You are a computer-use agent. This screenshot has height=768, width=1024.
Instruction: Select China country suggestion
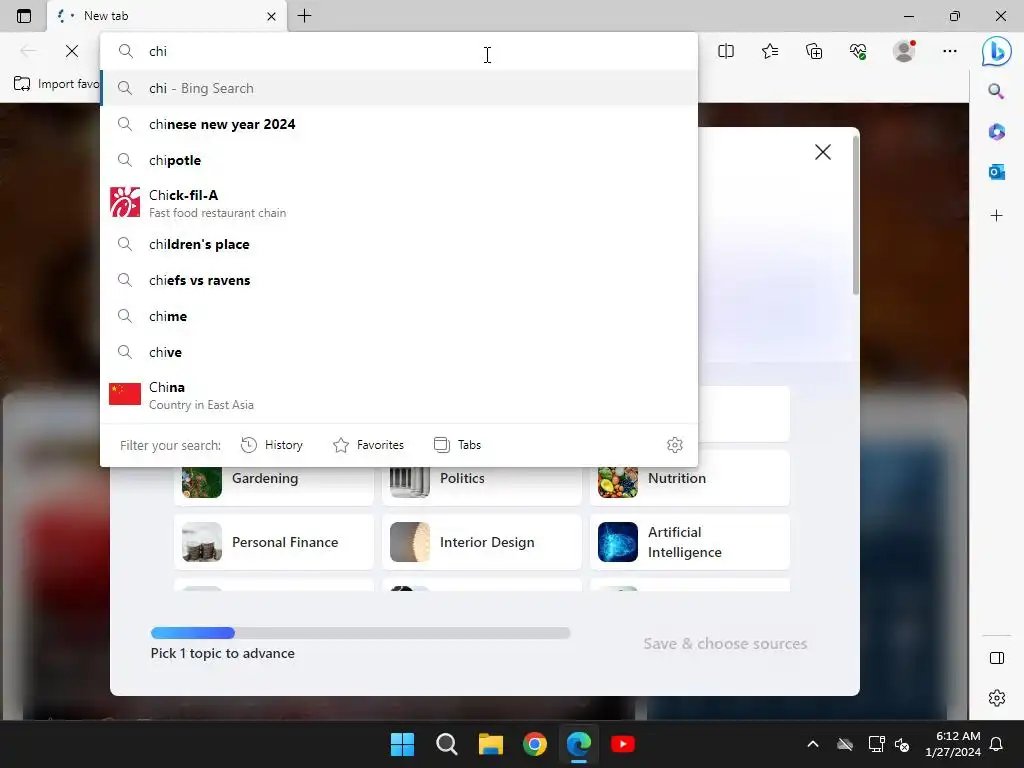point(399,395)
